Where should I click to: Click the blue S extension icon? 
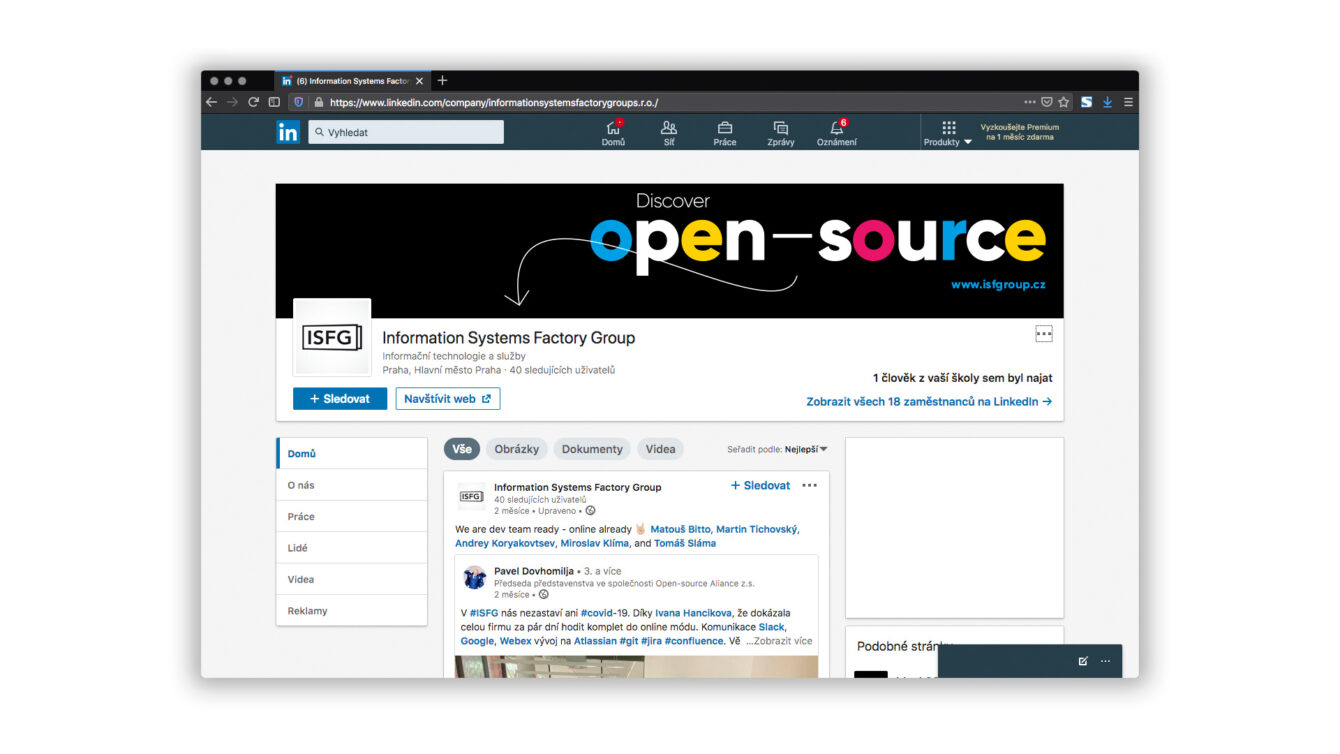coord(1087,102)
